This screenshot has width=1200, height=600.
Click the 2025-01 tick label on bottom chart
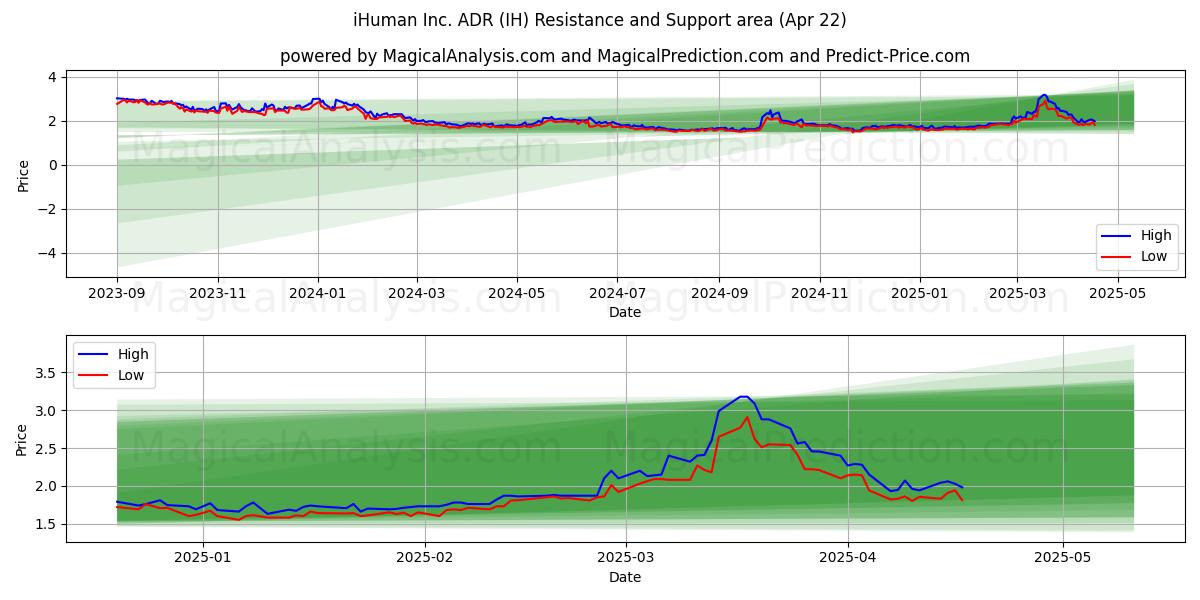coord(203,559)
